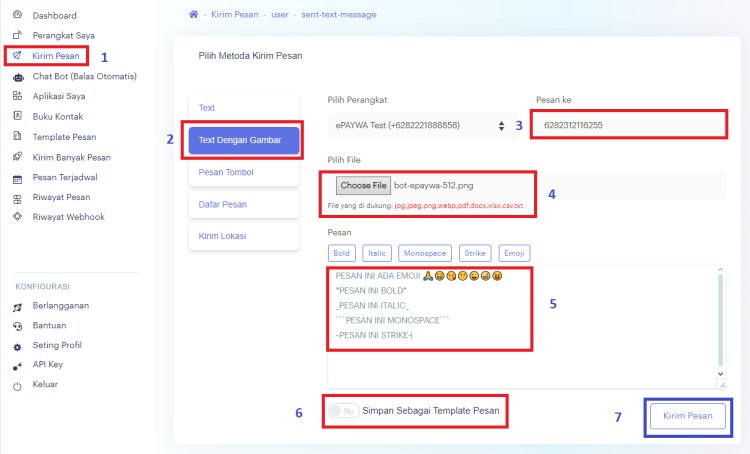Image resolution: width=750 pixels, height=454 pixels.
Task: Click the Keluar power icon
Action: click(18, 387)
